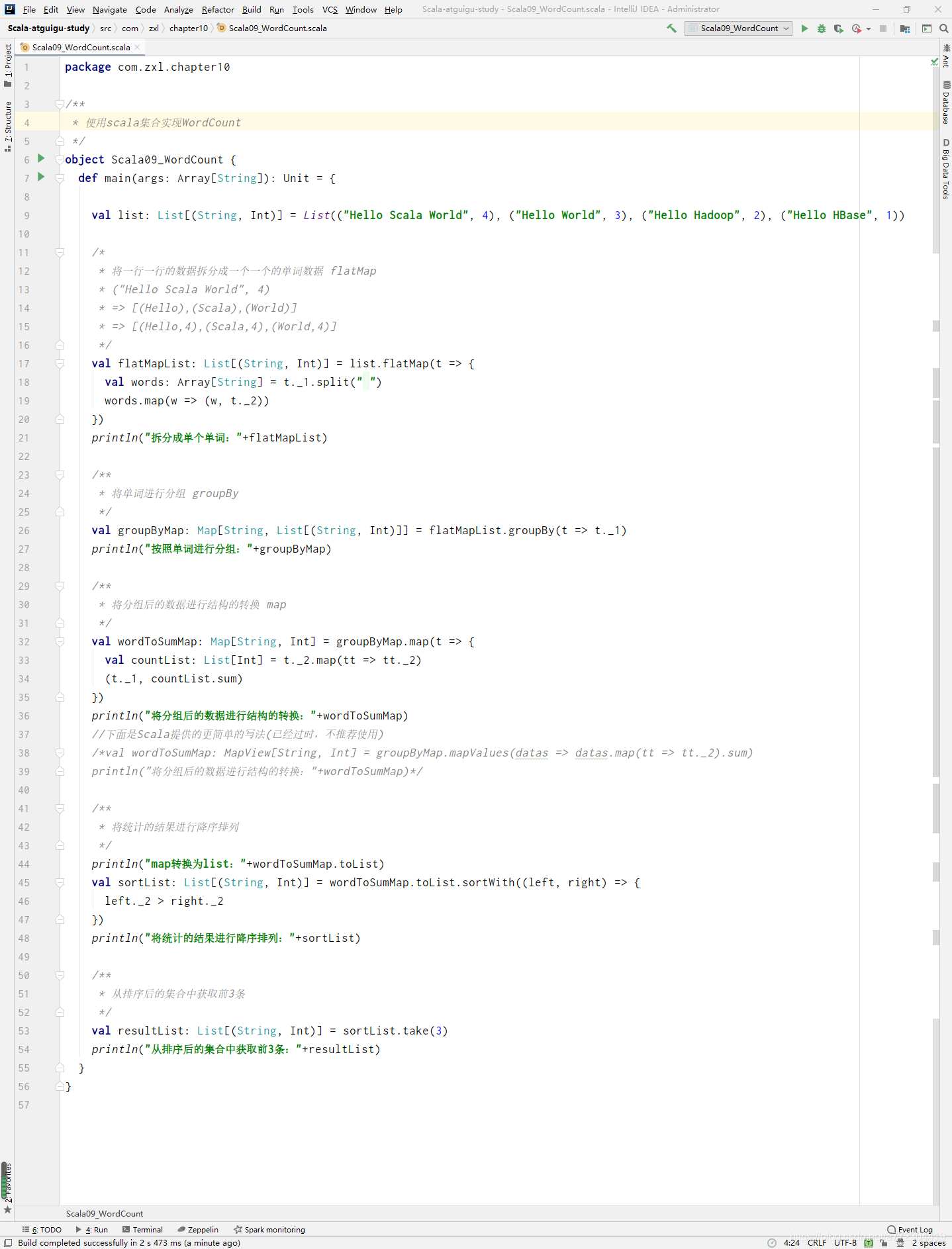Open the TODO tool window button
The width and height of the screenshot is (952, 1249).
[x=42, y=1230]
